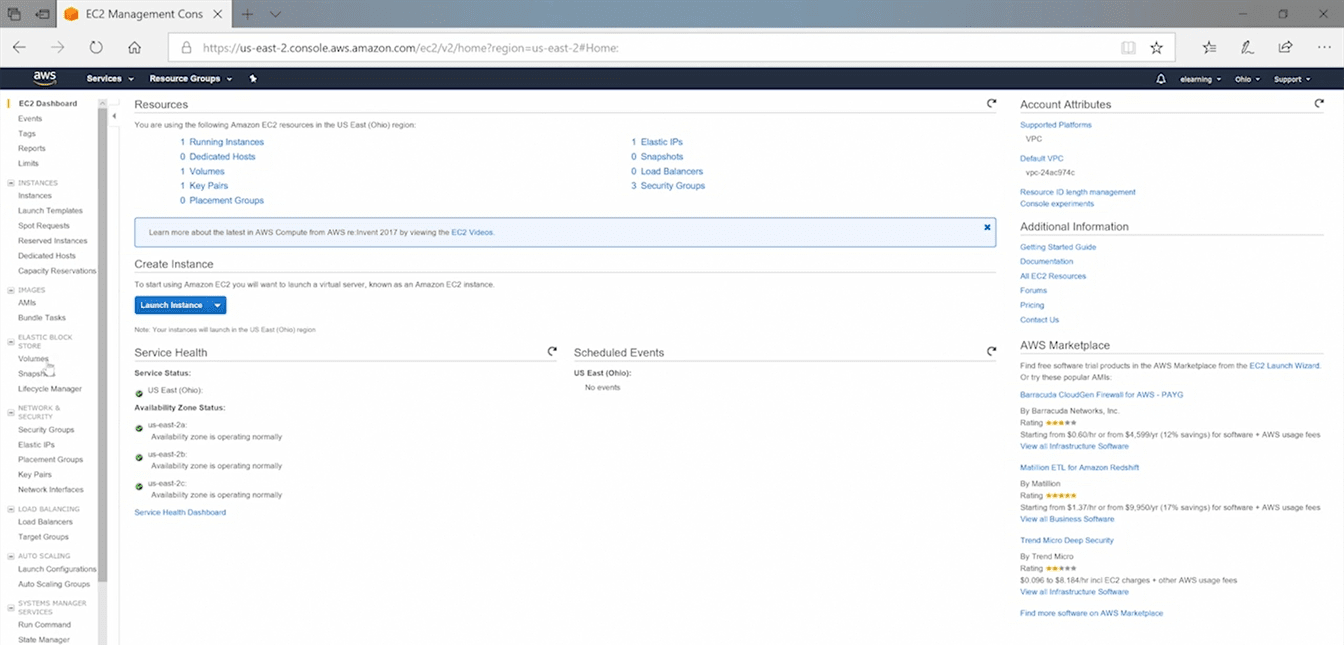1344x645 pixels.
Task: Click the pin shortcut icon beside Resource Groups
Action: point(253,79)
